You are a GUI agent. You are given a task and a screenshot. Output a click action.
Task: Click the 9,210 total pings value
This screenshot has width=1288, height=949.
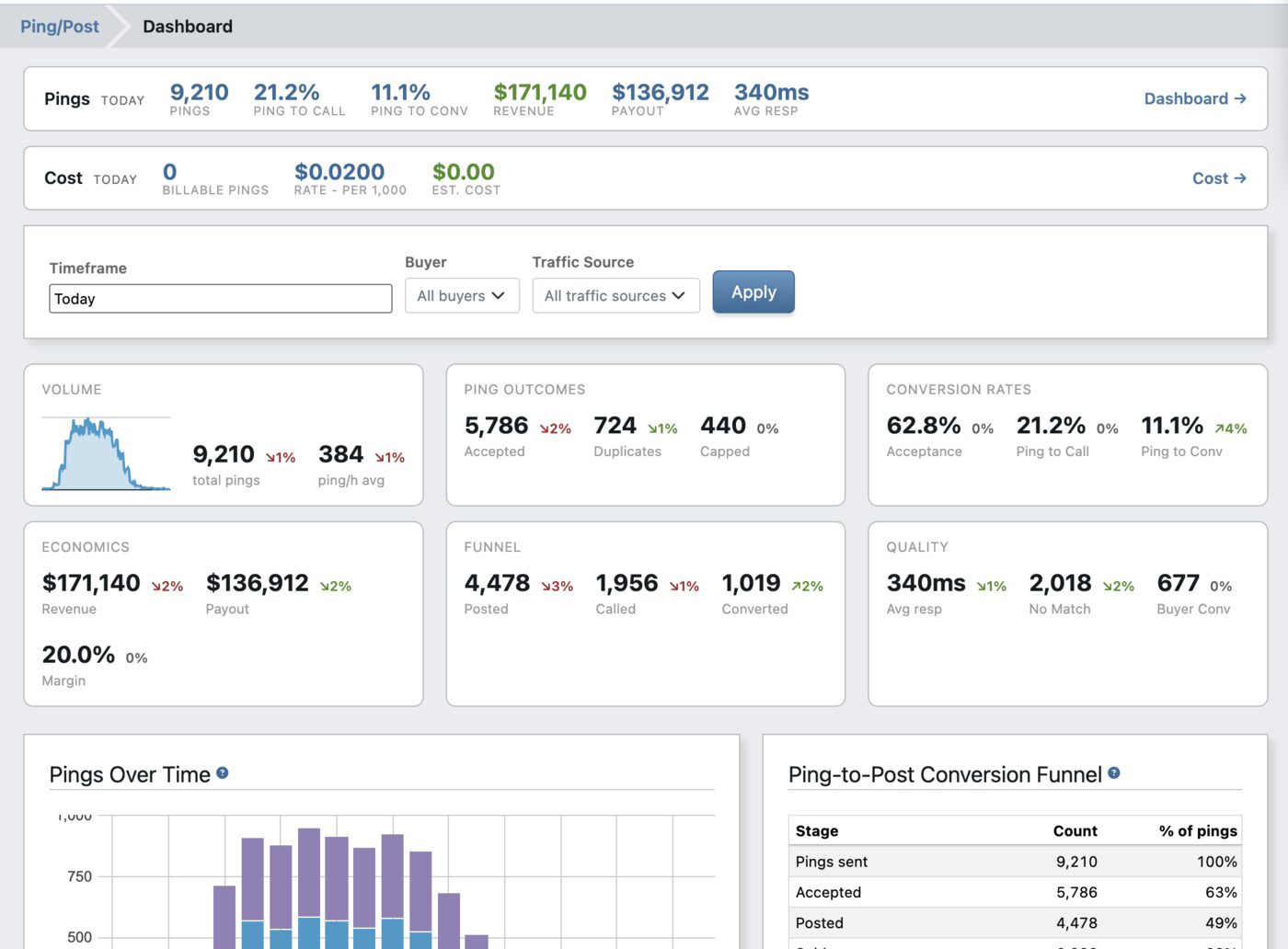223,454
